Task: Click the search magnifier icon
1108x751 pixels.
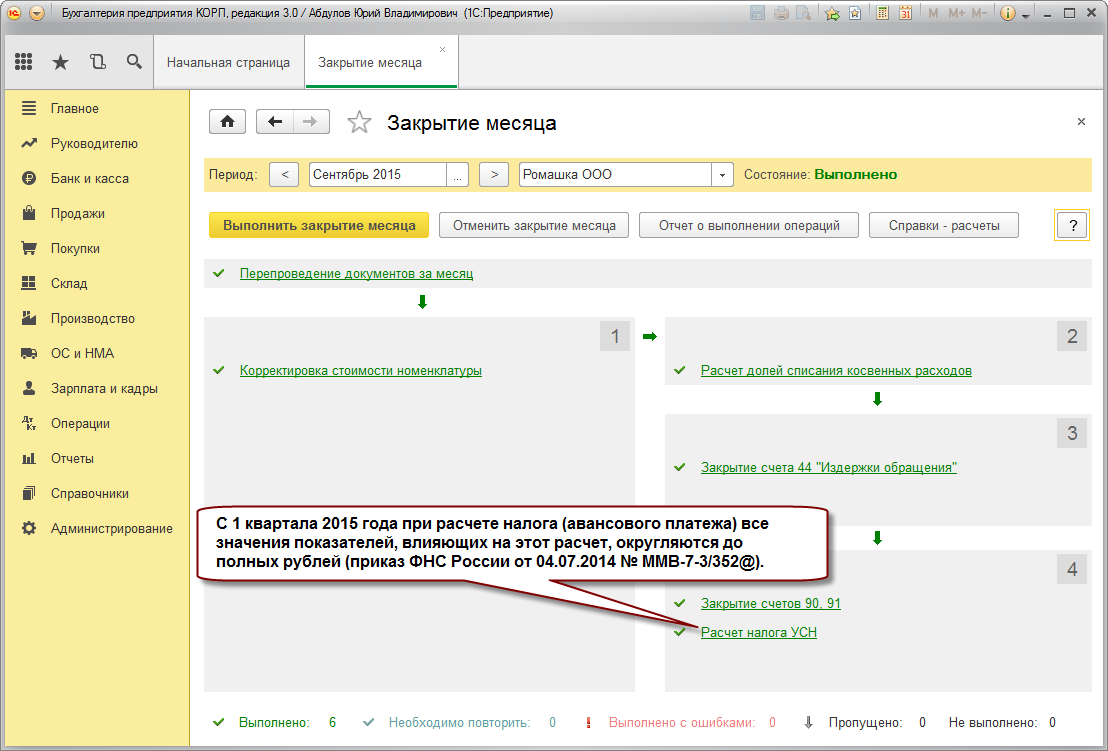Action: (x=134, y=62)
